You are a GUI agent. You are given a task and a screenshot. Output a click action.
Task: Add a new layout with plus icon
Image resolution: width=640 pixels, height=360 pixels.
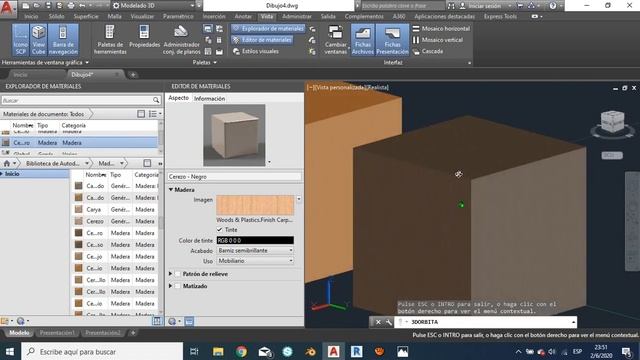pos(133,333)
